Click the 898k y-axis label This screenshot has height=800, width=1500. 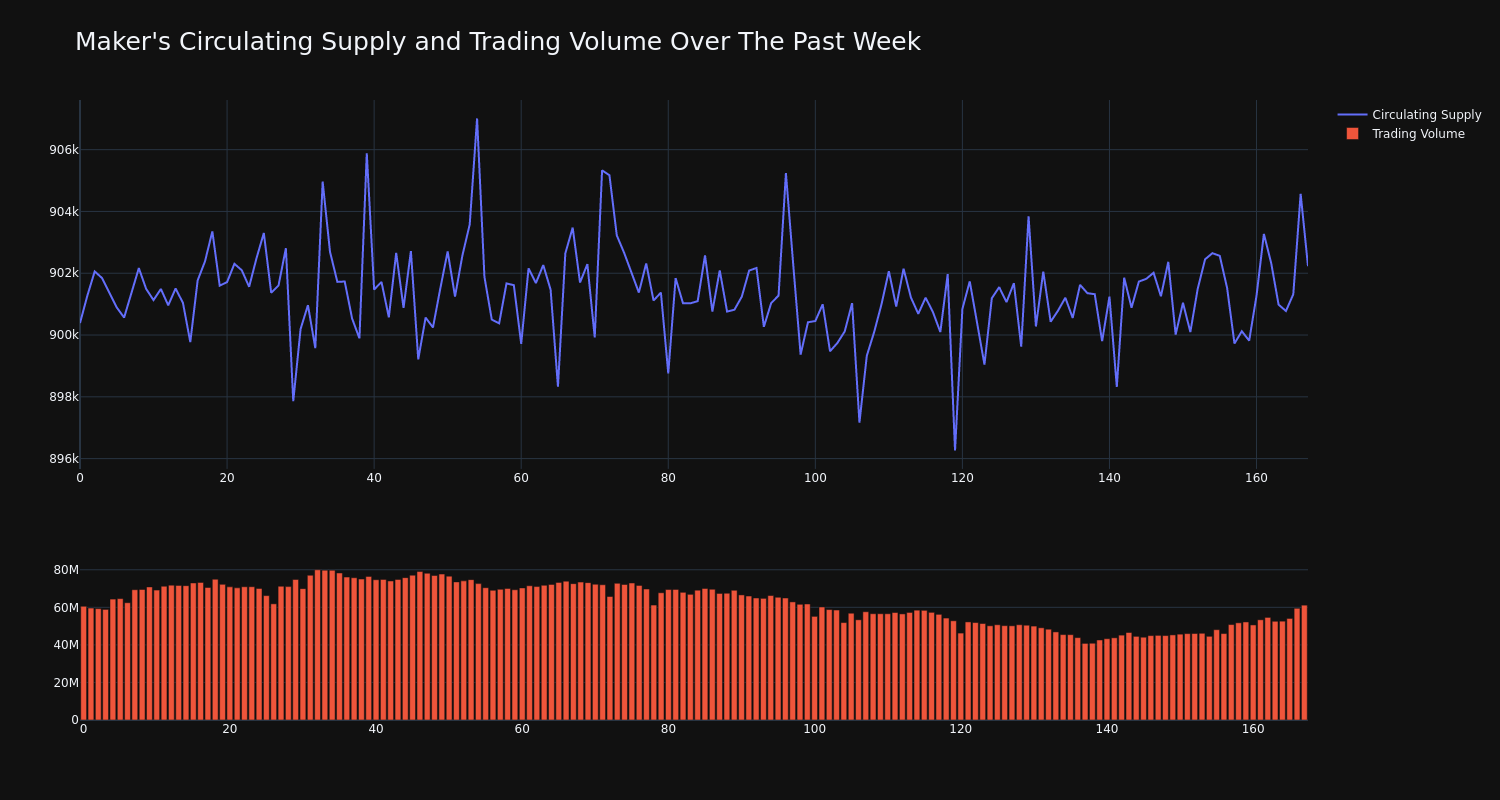(x=64, y=397)
